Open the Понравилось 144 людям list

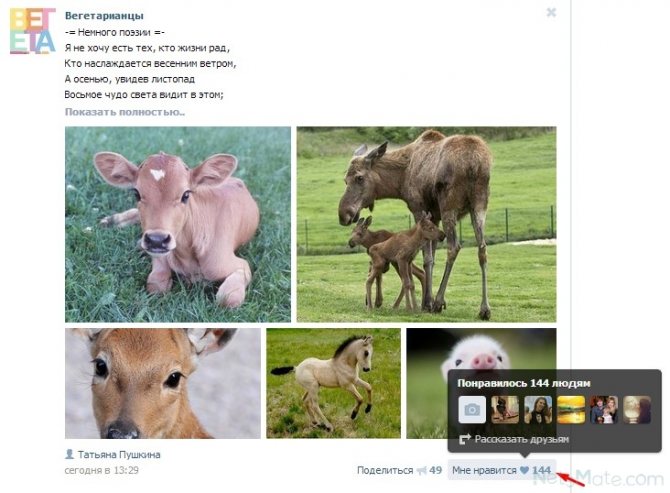pos(523,383)
